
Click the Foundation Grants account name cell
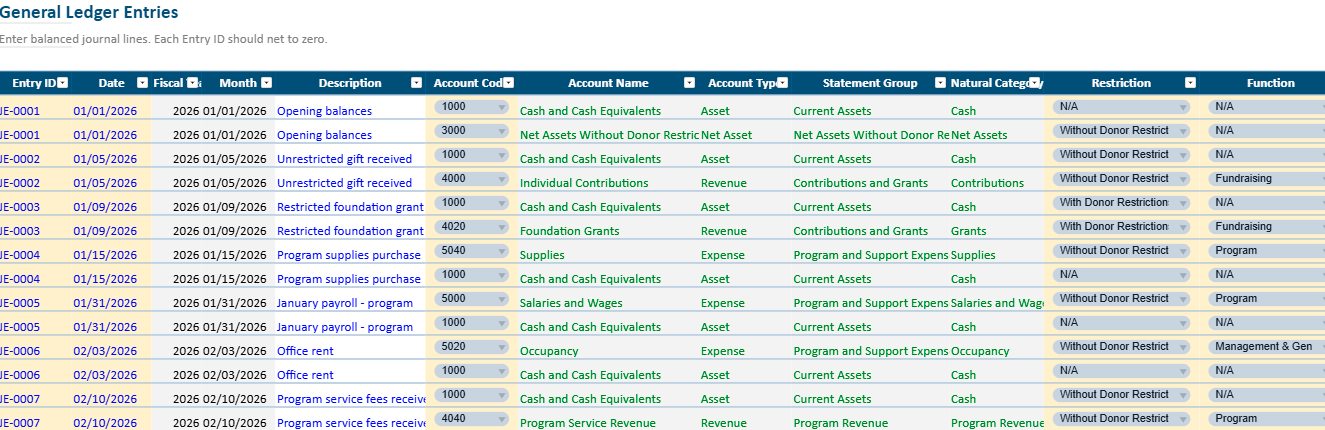(x=570, y=231)
